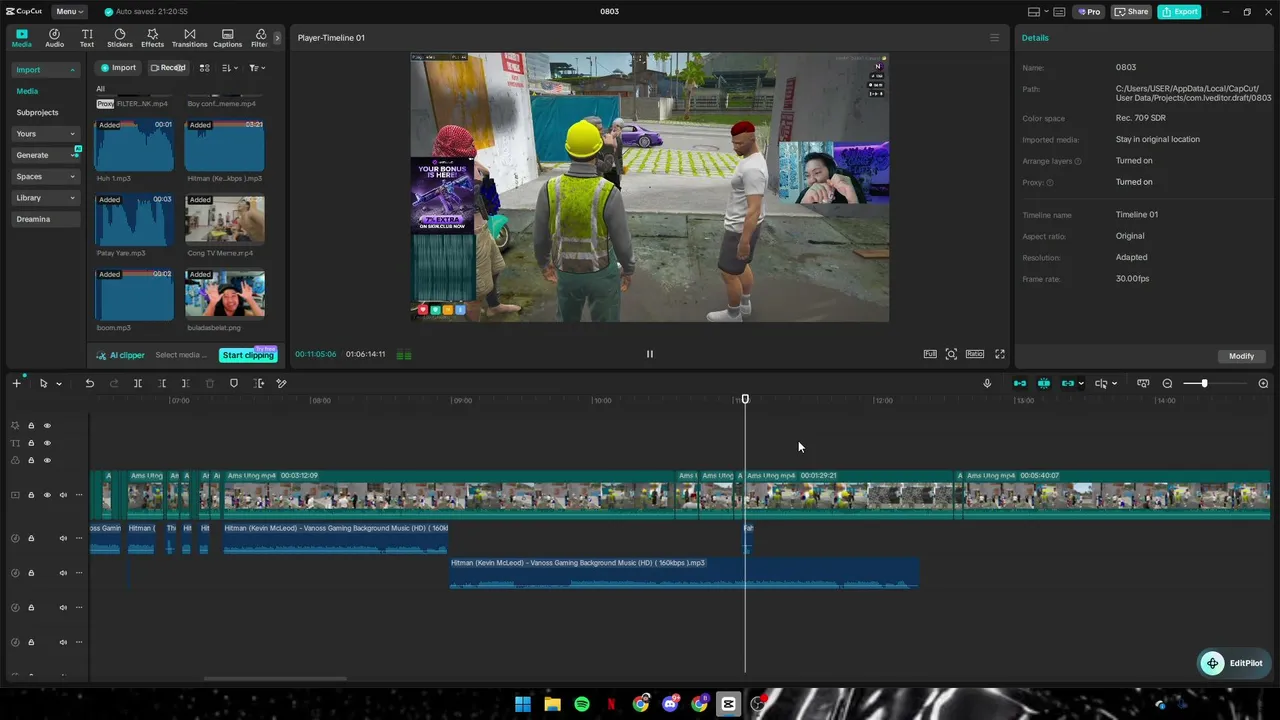Click the Record button
The image size is (1280, 720).
168,68
